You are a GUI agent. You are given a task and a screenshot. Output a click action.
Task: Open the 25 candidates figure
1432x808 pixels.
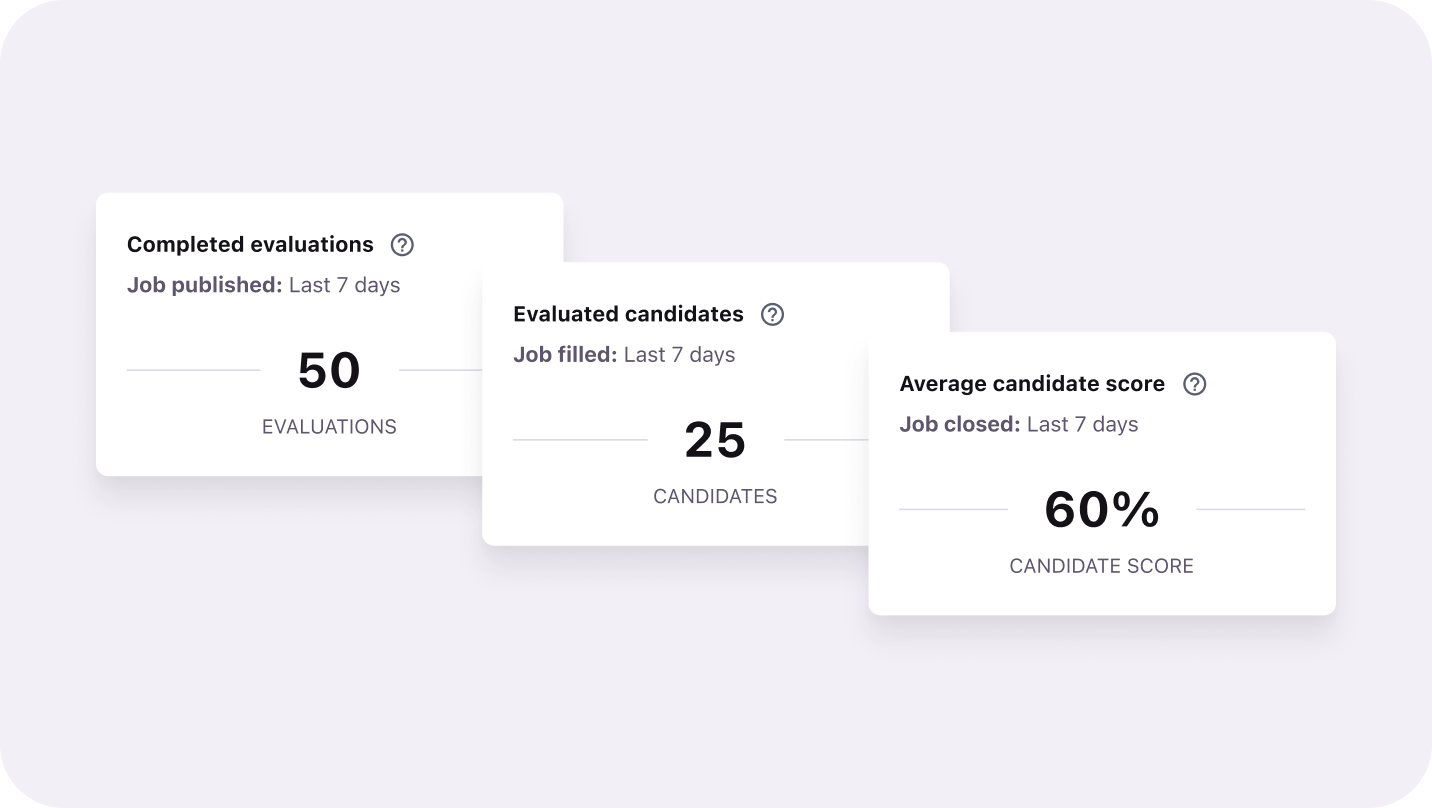[715, 441]
